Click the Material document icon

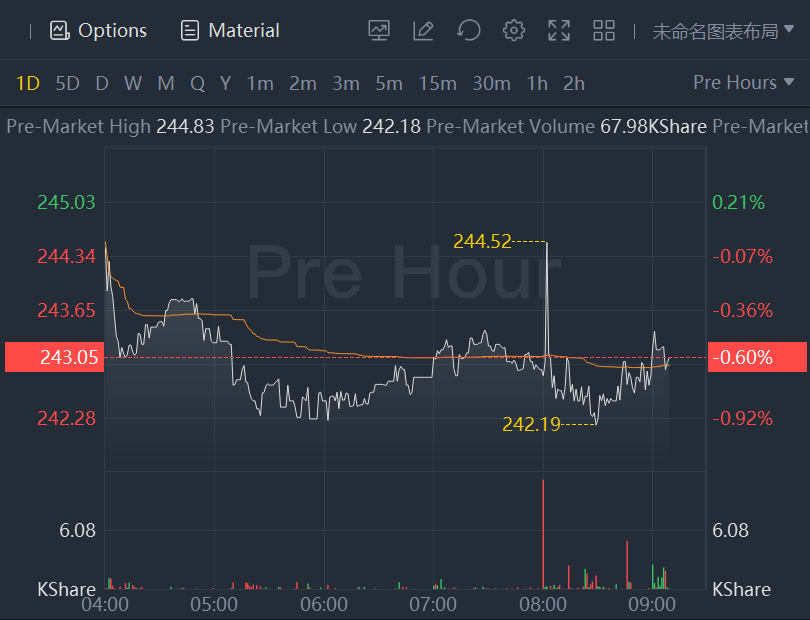190,31
